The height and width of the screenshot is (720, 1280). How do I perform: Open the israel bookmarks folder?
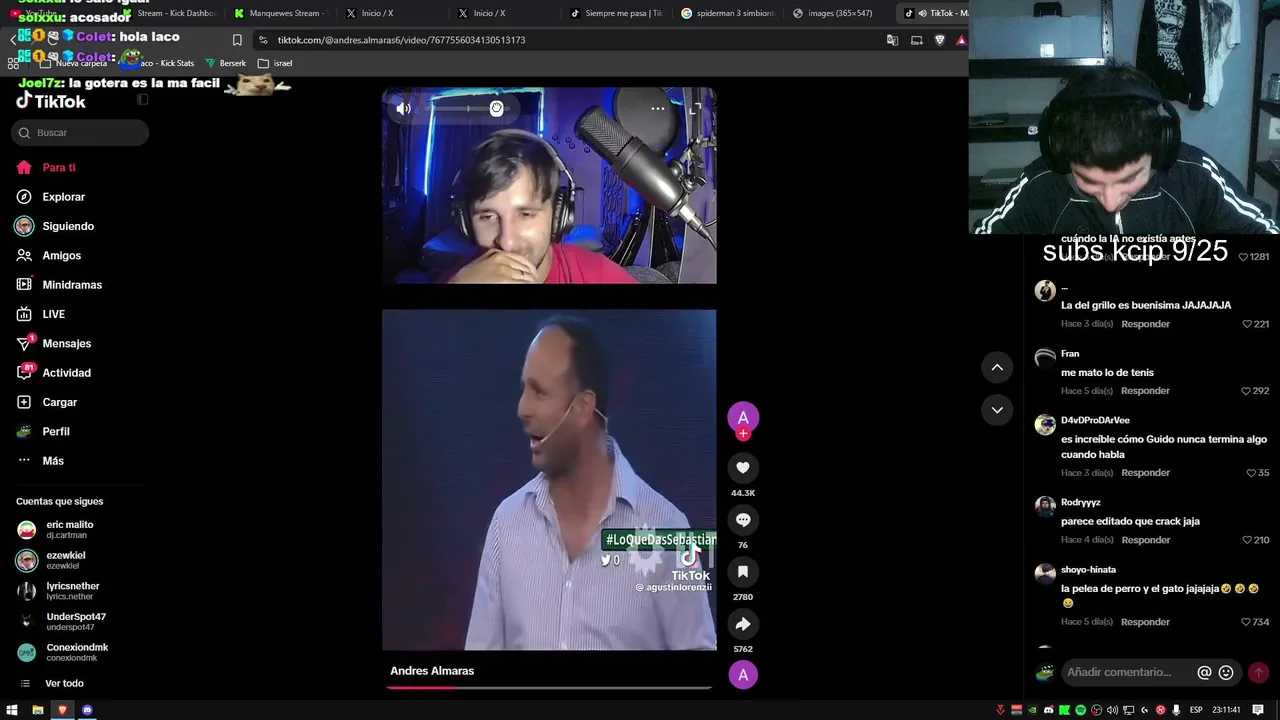click(275, 63)
